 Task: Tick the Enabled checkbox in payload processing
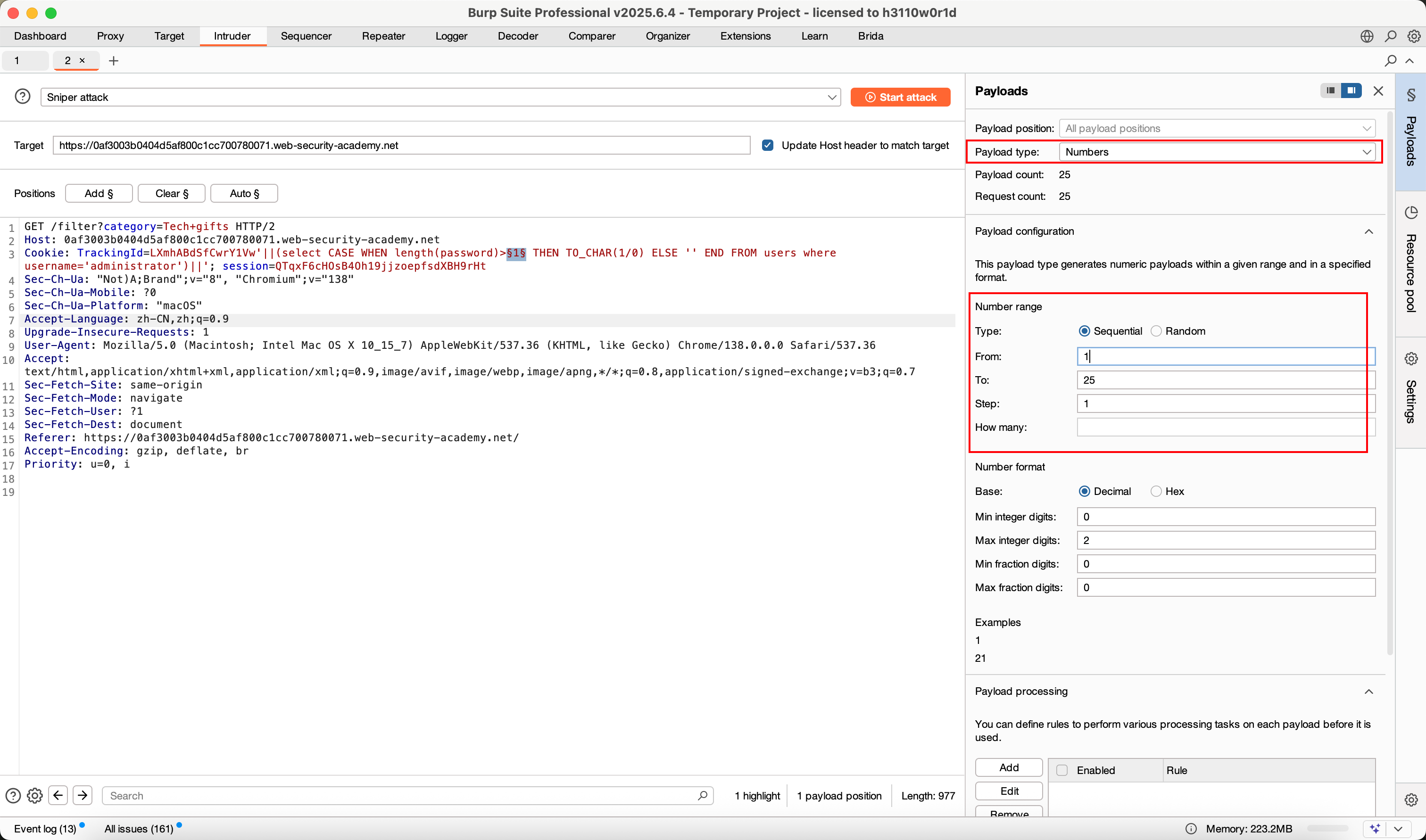(x=1062, y=770)
